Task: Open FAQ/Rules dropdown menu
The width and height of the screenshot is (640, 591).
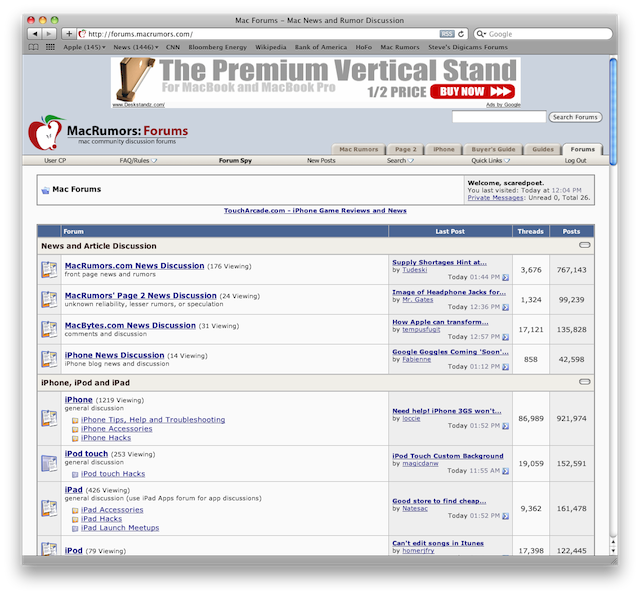Action: point(138,160)
